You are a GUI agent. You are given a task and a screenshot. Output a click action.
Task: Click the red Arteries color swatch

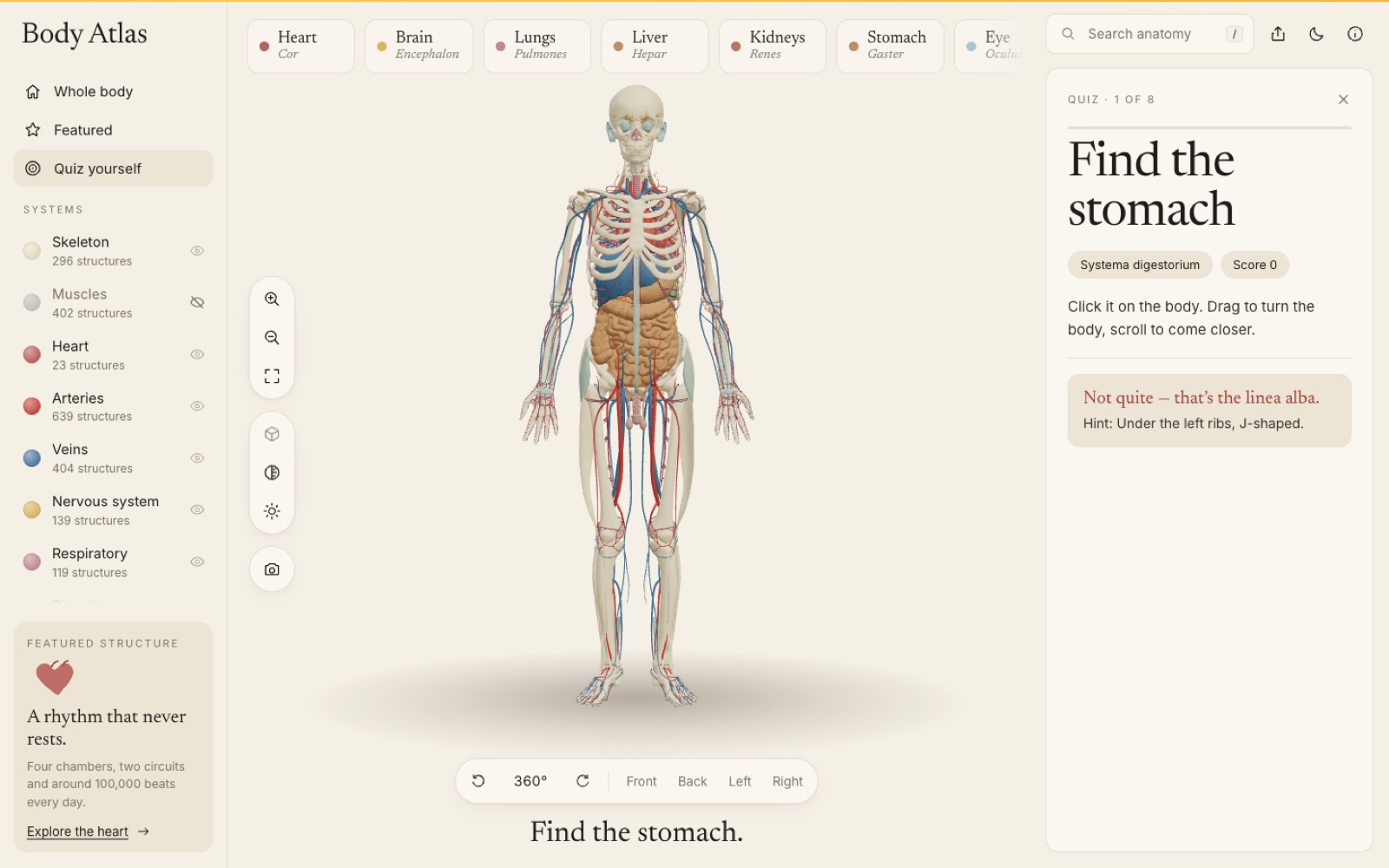32,406
